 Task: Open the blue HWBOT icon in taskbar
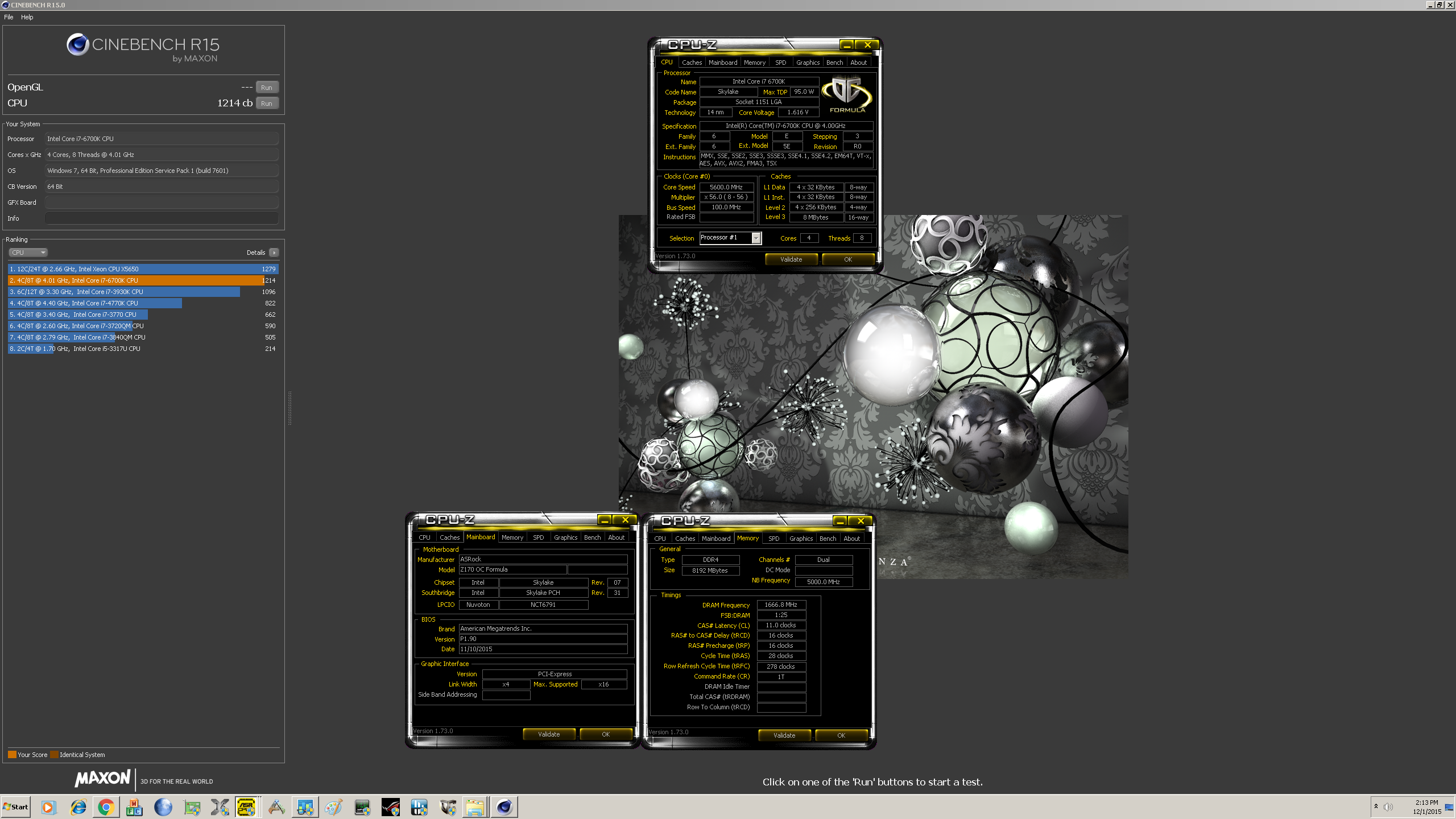tap(419, 806)
